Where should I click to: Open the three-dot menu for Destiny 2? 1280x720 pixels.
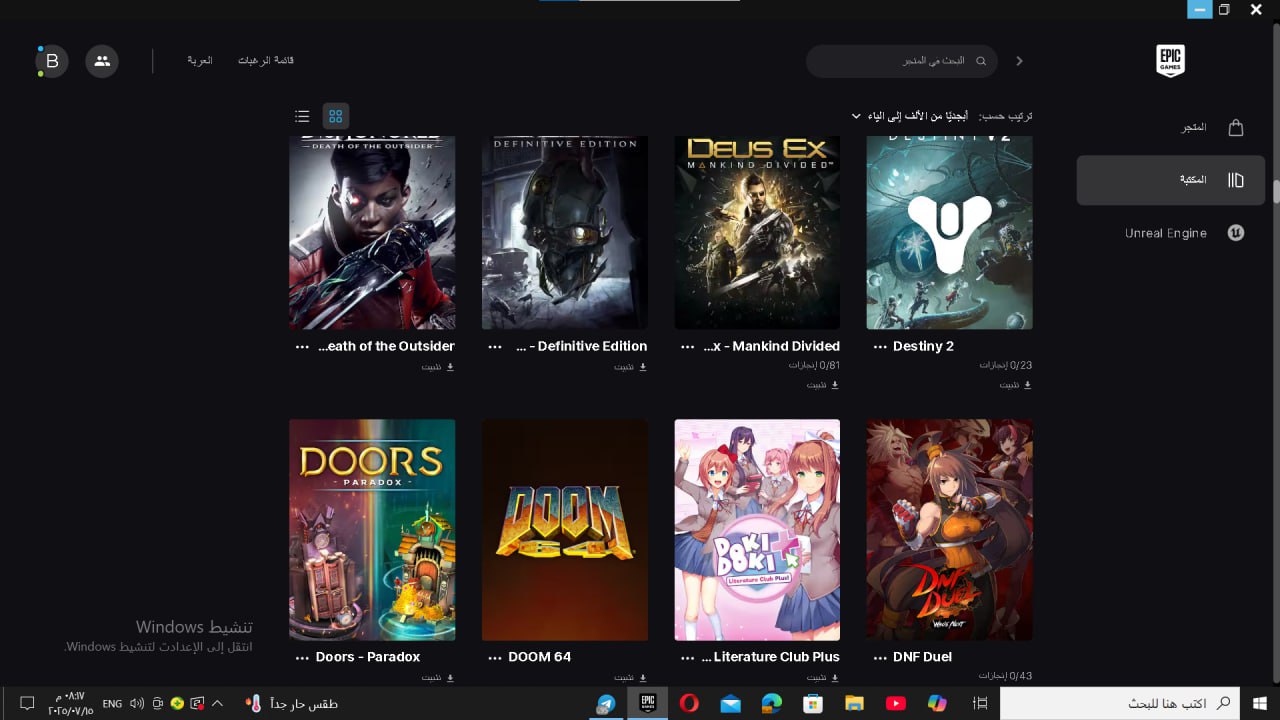coord(880,347)
